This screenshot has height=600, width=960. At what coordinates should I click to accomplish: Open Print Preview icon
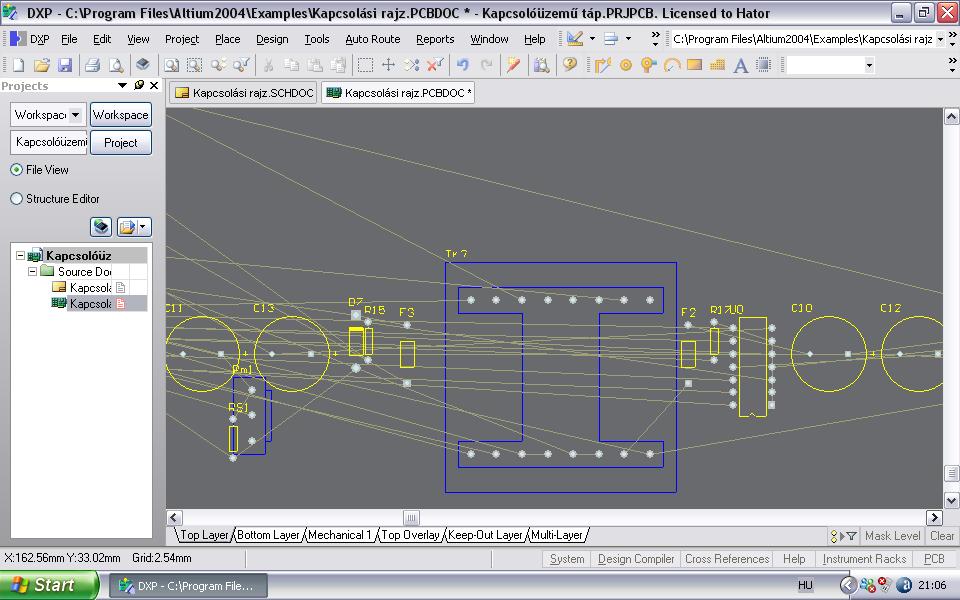(x=116, y=64)
